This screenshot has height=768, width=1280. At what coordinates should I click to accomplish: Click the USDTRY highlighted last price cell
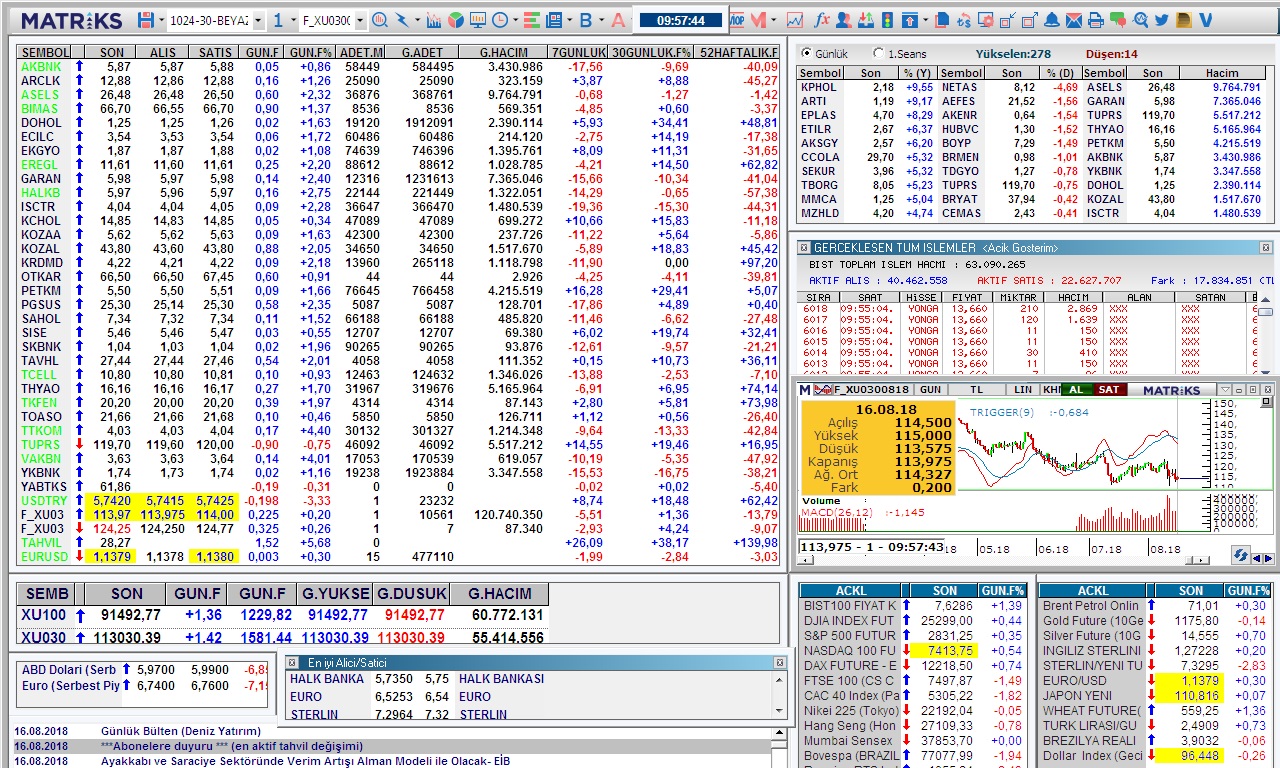click(110, 500)
